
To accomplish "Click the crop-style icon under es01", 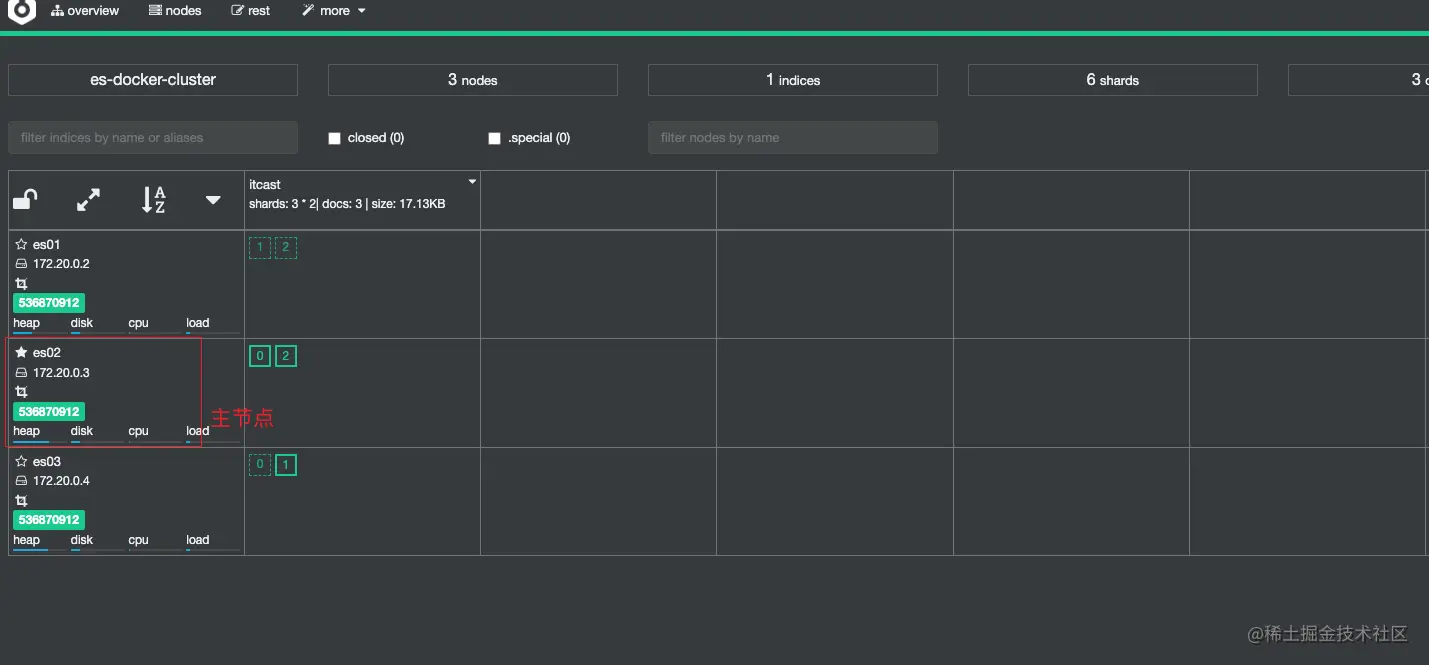I will tap(21, 284).
